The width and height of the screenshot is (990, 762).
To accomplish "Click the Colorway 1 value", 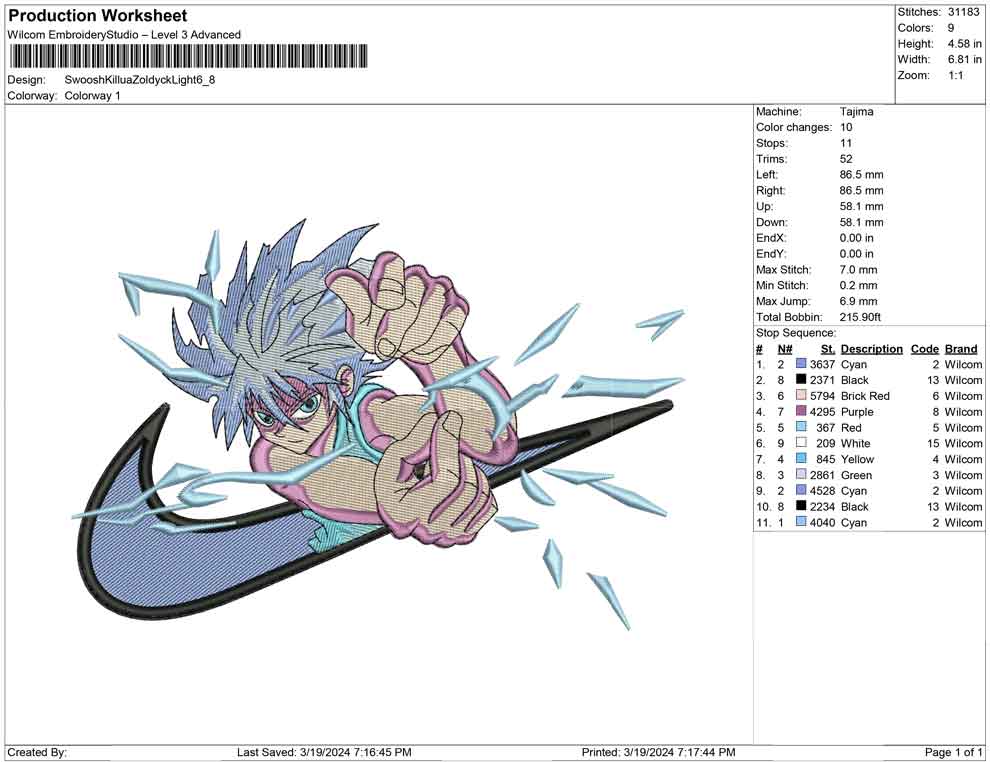I will pyautogui.click(x=92, y=96).
